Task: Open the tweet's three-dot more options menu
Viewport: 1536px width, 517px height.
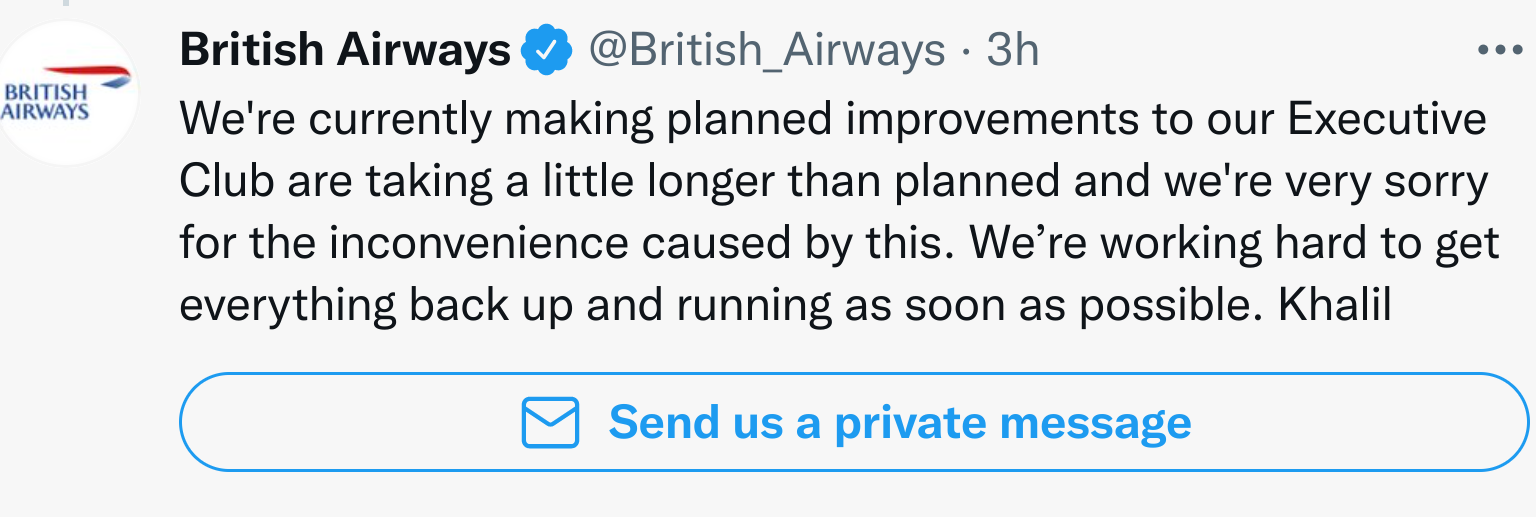Action: coord(1498,50)
